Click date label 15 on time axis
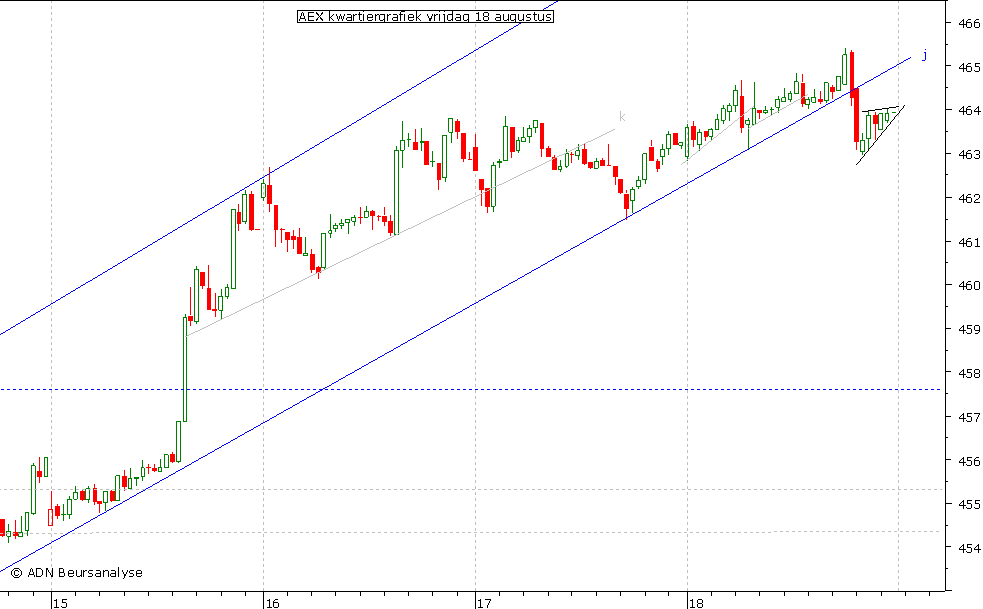The image size is (983, 609). click(60, 603)
